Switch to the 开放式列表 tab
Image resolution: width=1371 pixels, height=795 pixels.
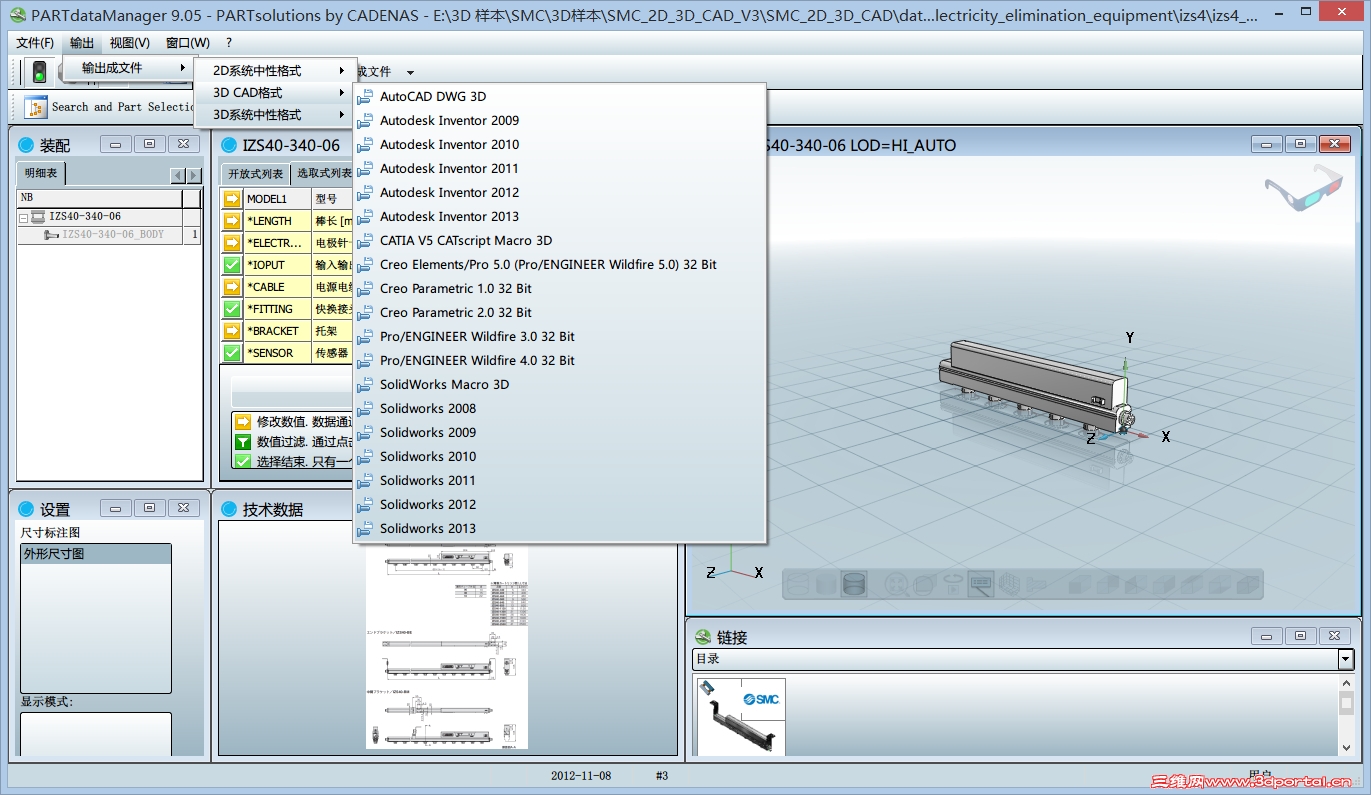click(x=256, y=174)
